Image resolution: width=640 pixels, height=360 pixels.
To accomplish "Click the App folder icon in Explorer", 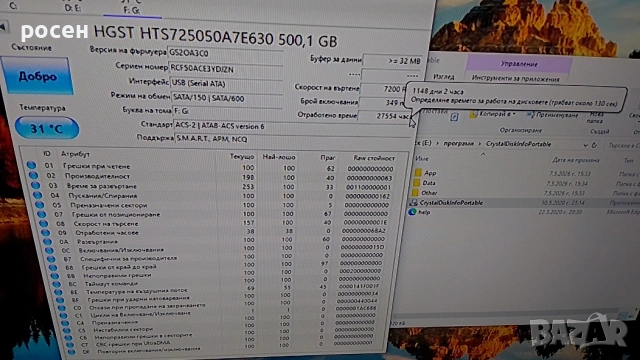I will point(418,173).
